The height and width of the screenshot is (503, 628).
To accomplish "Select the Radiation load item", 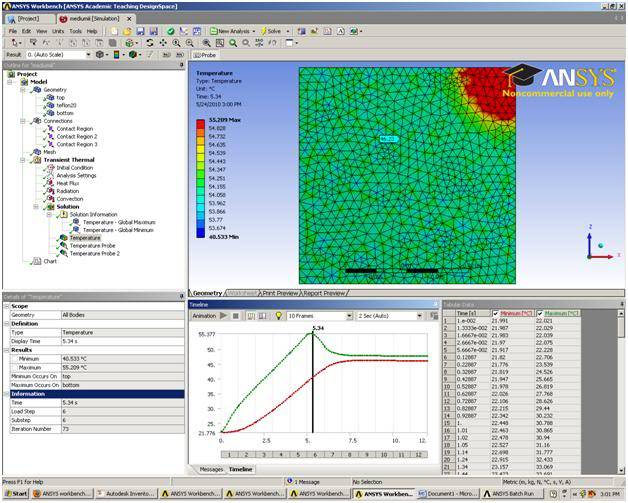I will (68, 191).
